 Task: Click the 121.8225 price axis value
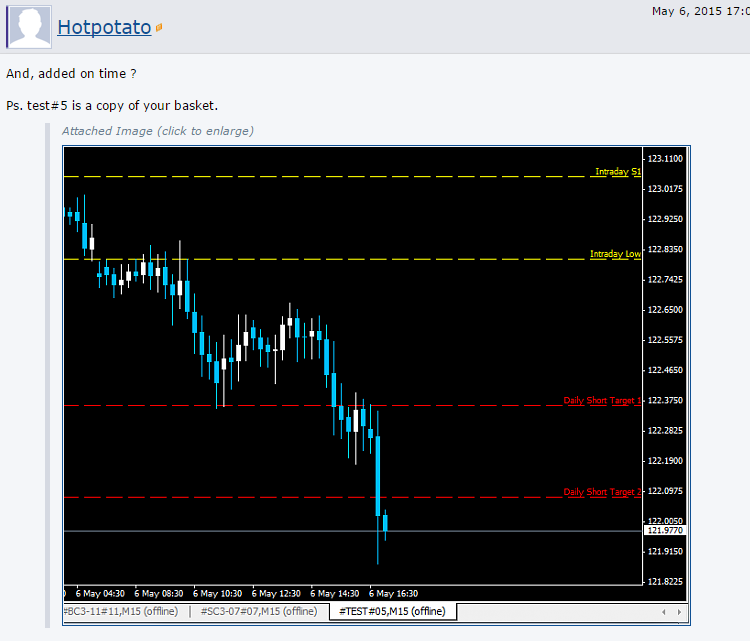[665, 581]
